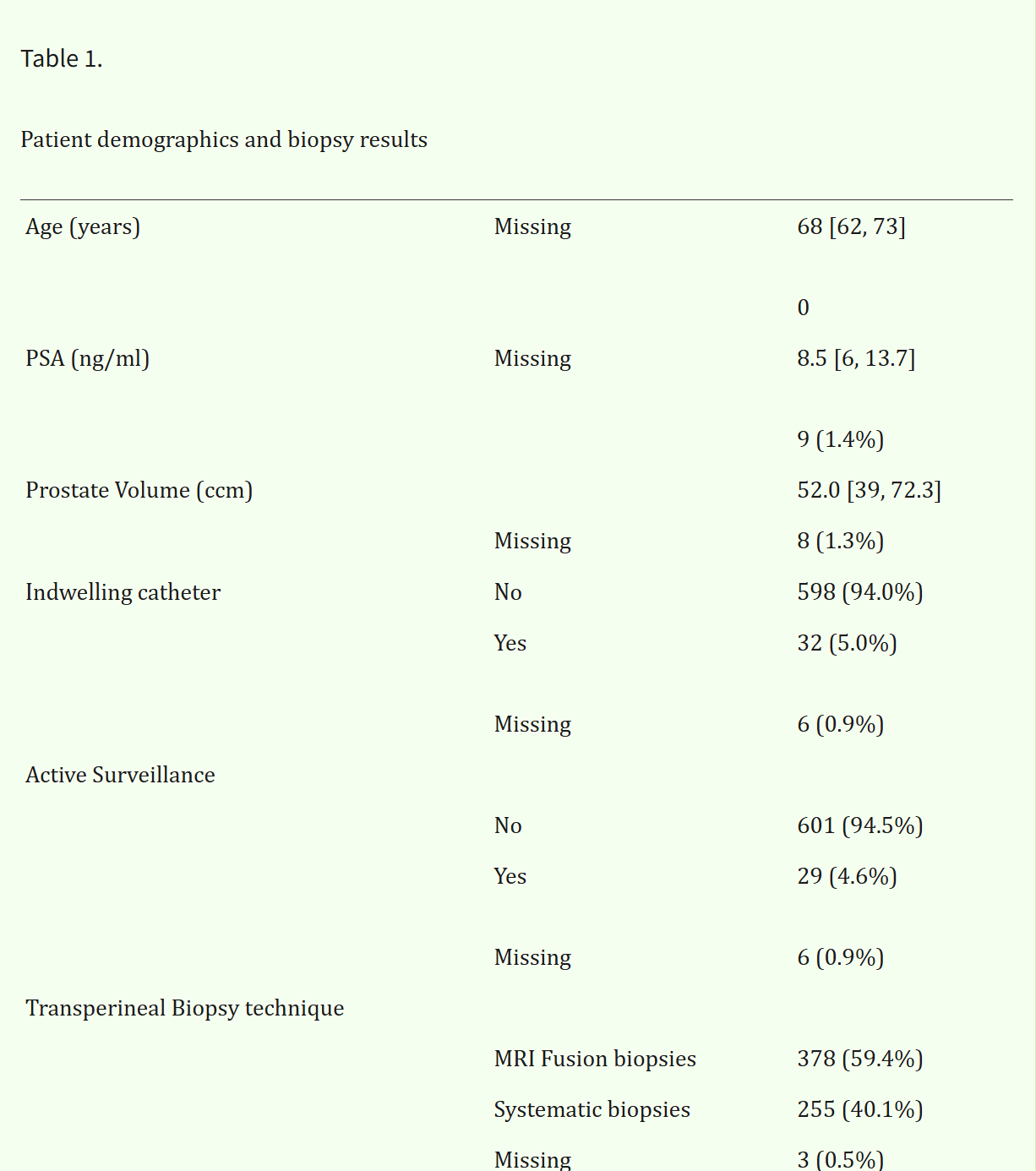Click the 'MRI Fusion biopsies' cell
Screen dimensions: 1036x1171
point(596,1059)
